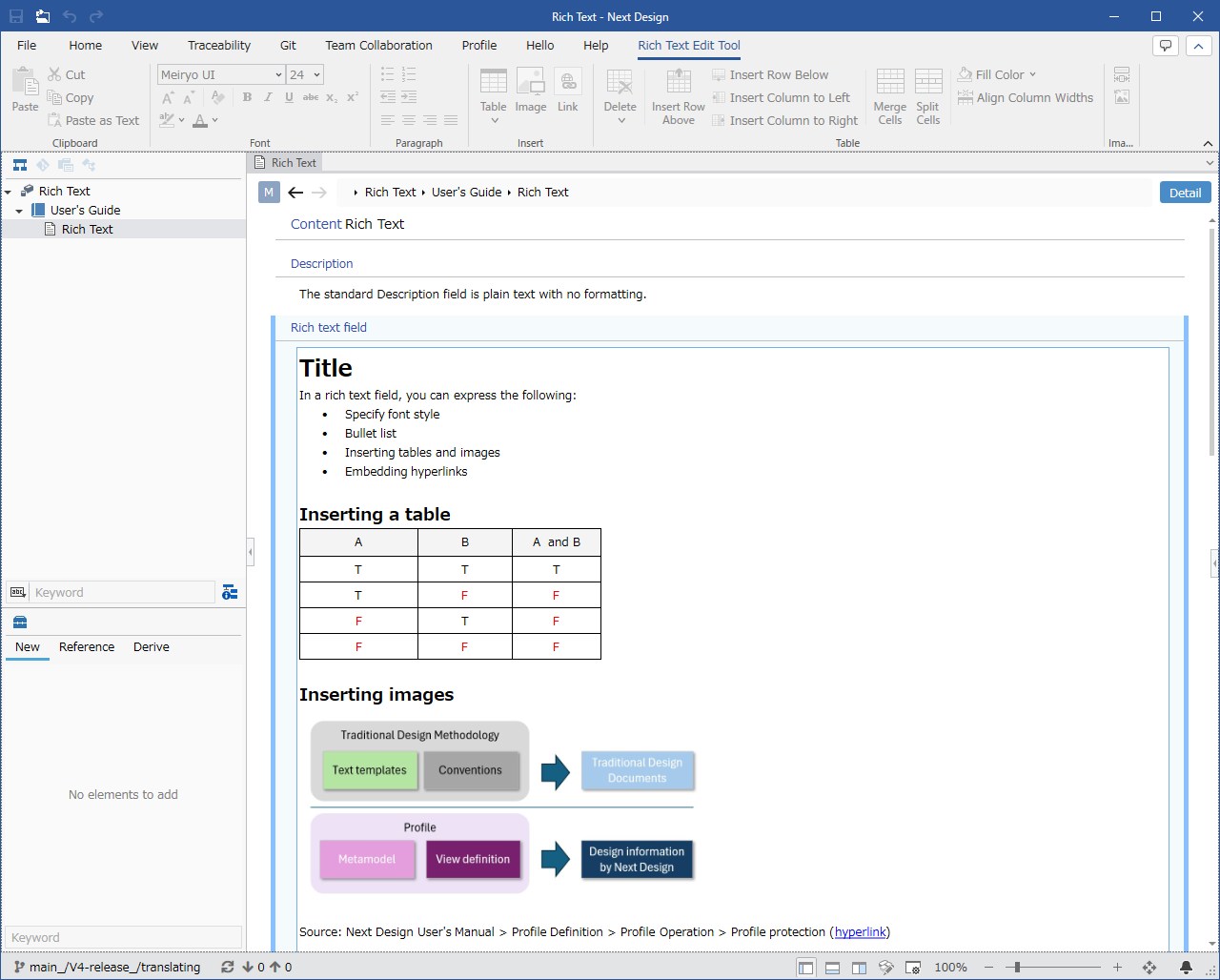This screenshot has width=1220, height=980.
Task: Click the zoom slider handle
Action: pyautogui.click(x=1018, y=967)
